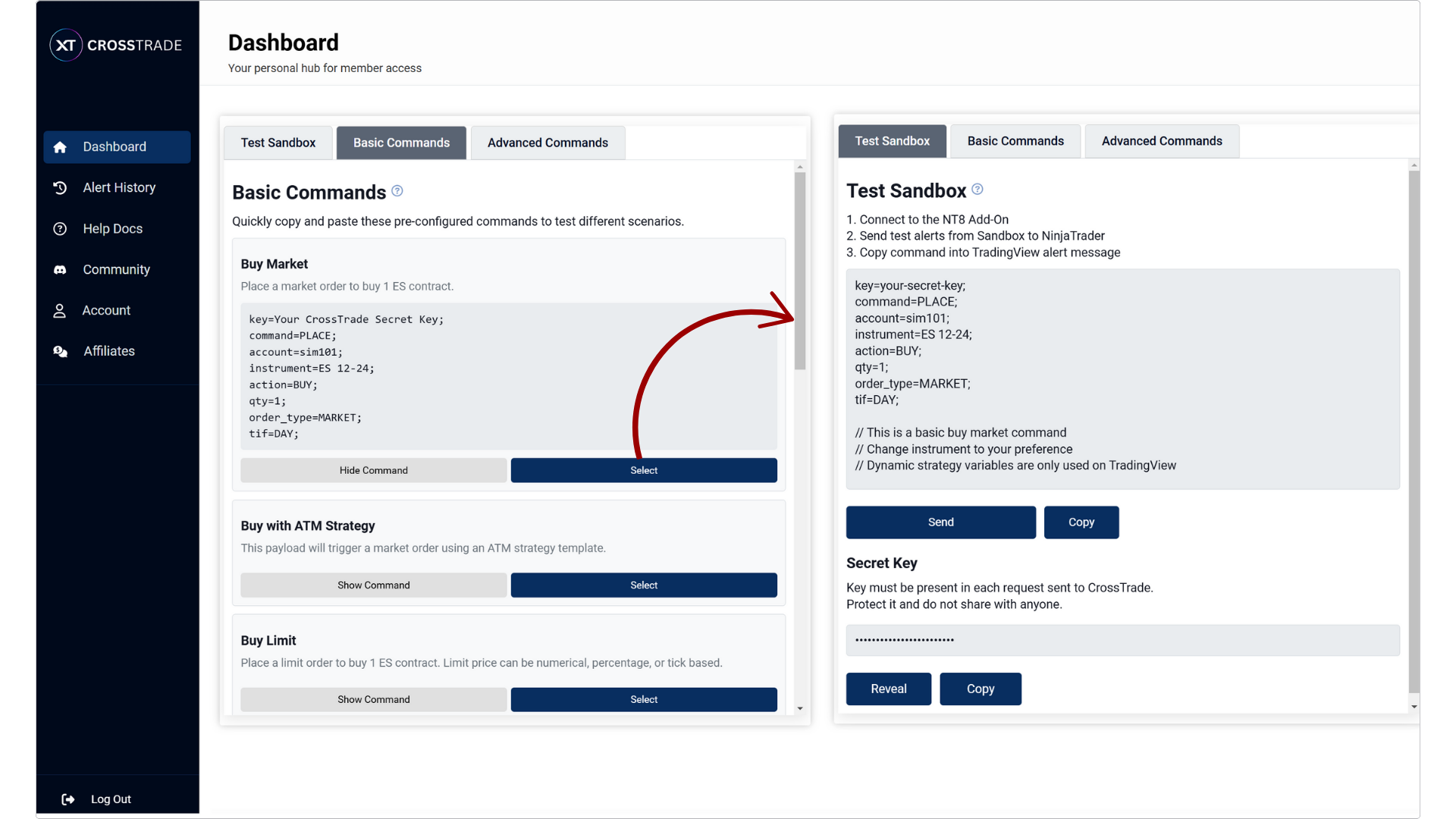Go to Help Docs in sidebar

(117, 228)
